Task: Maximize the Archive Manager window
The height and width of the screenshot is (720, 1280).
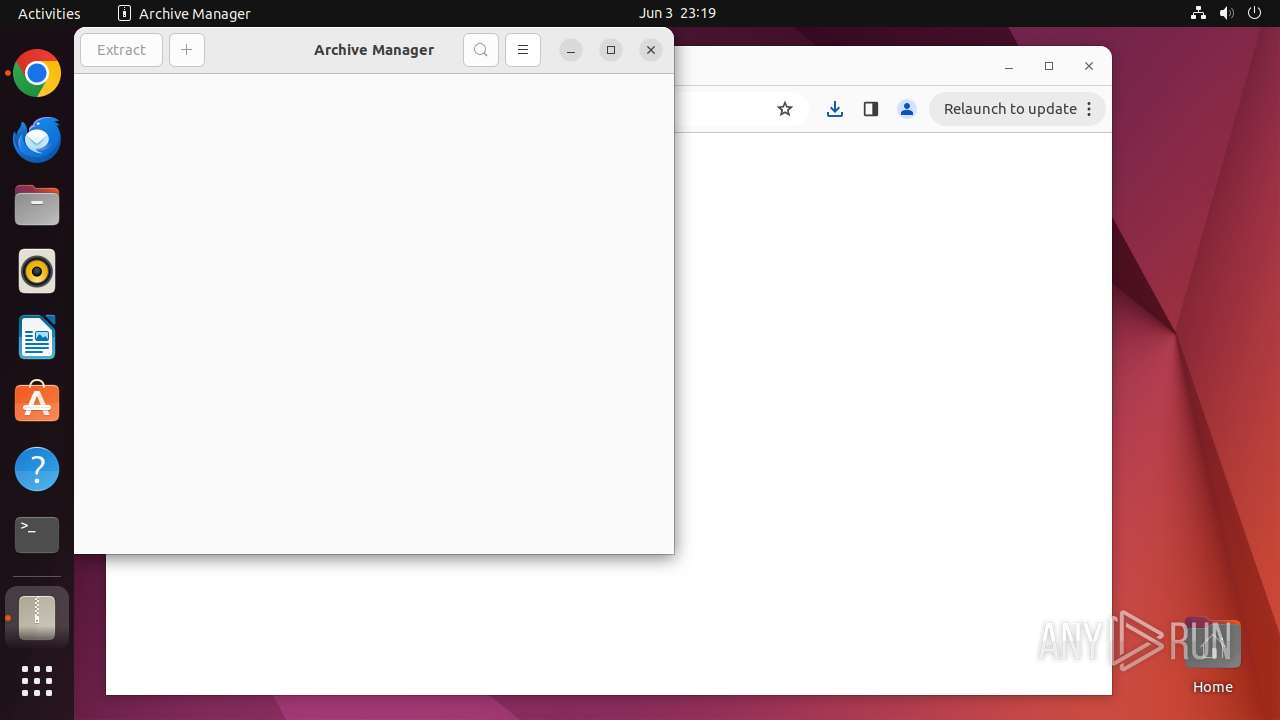Action: 611,50
